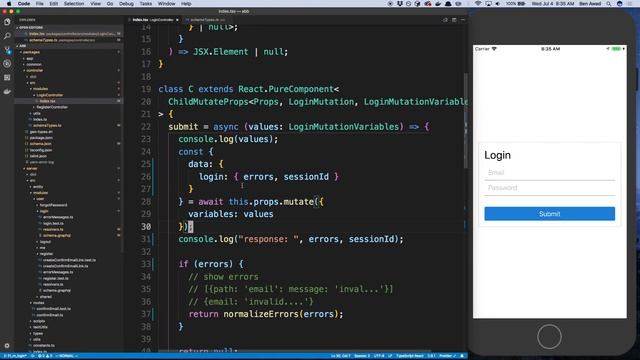Click the Spaces indentation status item
Screen dimensions: 640x360
362,356
